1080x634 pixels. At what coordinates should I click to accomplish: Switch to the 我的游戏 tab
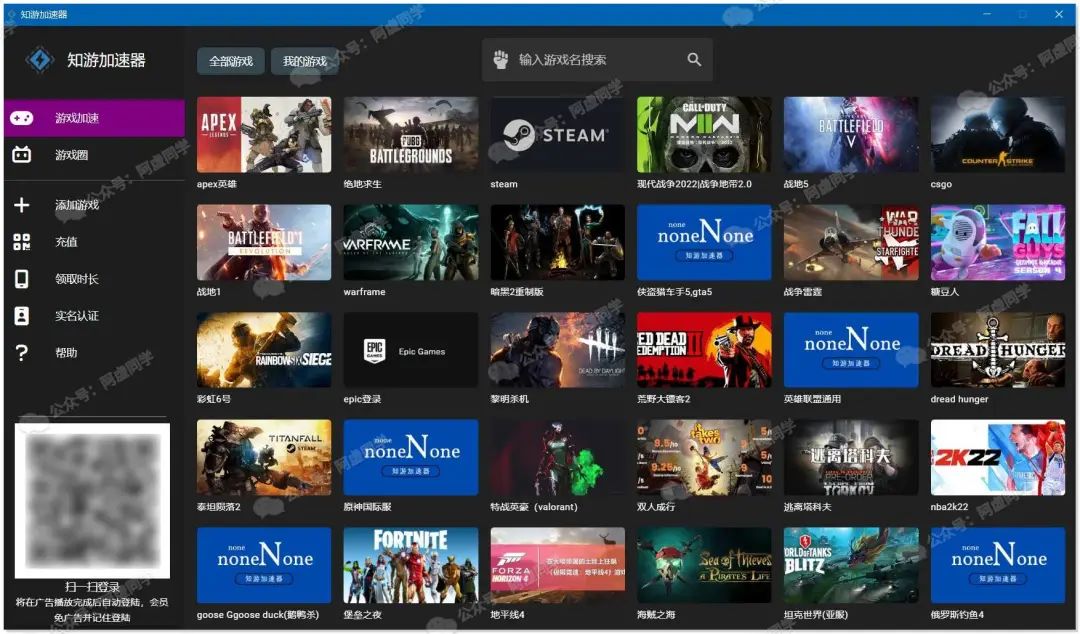(x=304, y=61)
